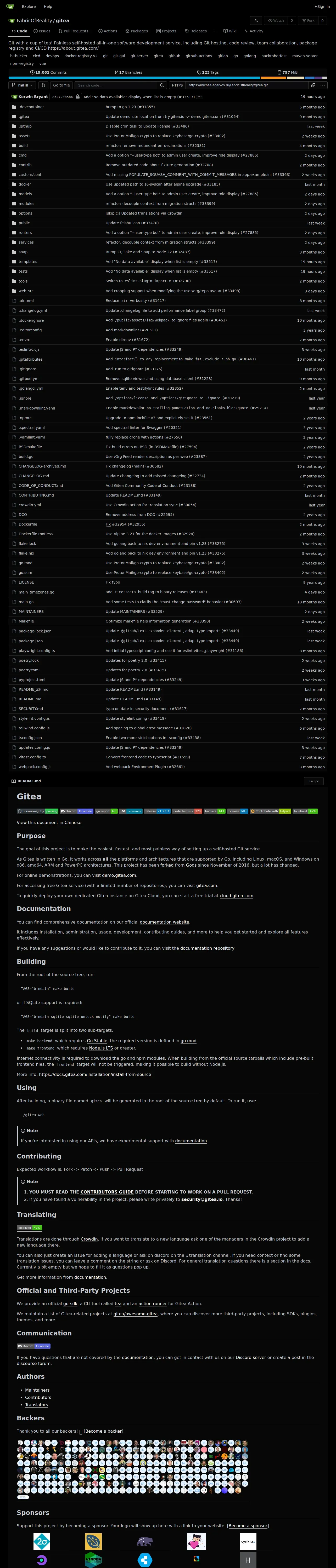Open the RSS feed icon beside Watch
Image resolution: width=336 pixels, height=1568 pixels.
point(256,21)
